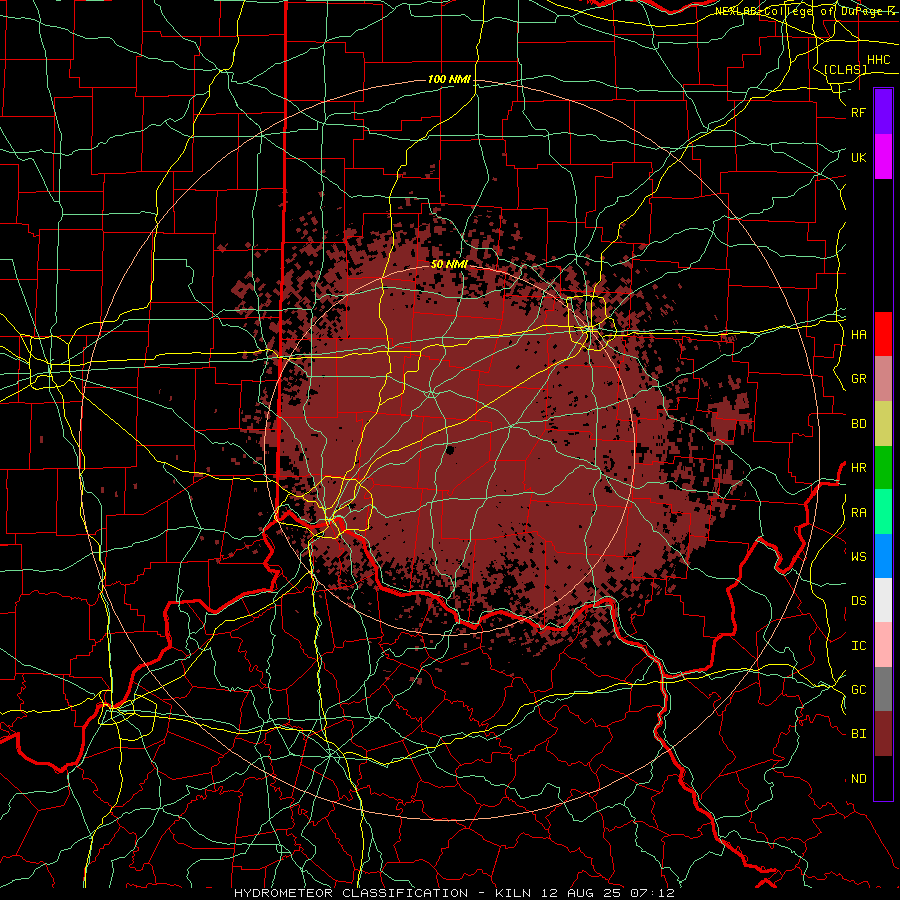Click the 'UK' legend label text

click(x=858, y=157)
